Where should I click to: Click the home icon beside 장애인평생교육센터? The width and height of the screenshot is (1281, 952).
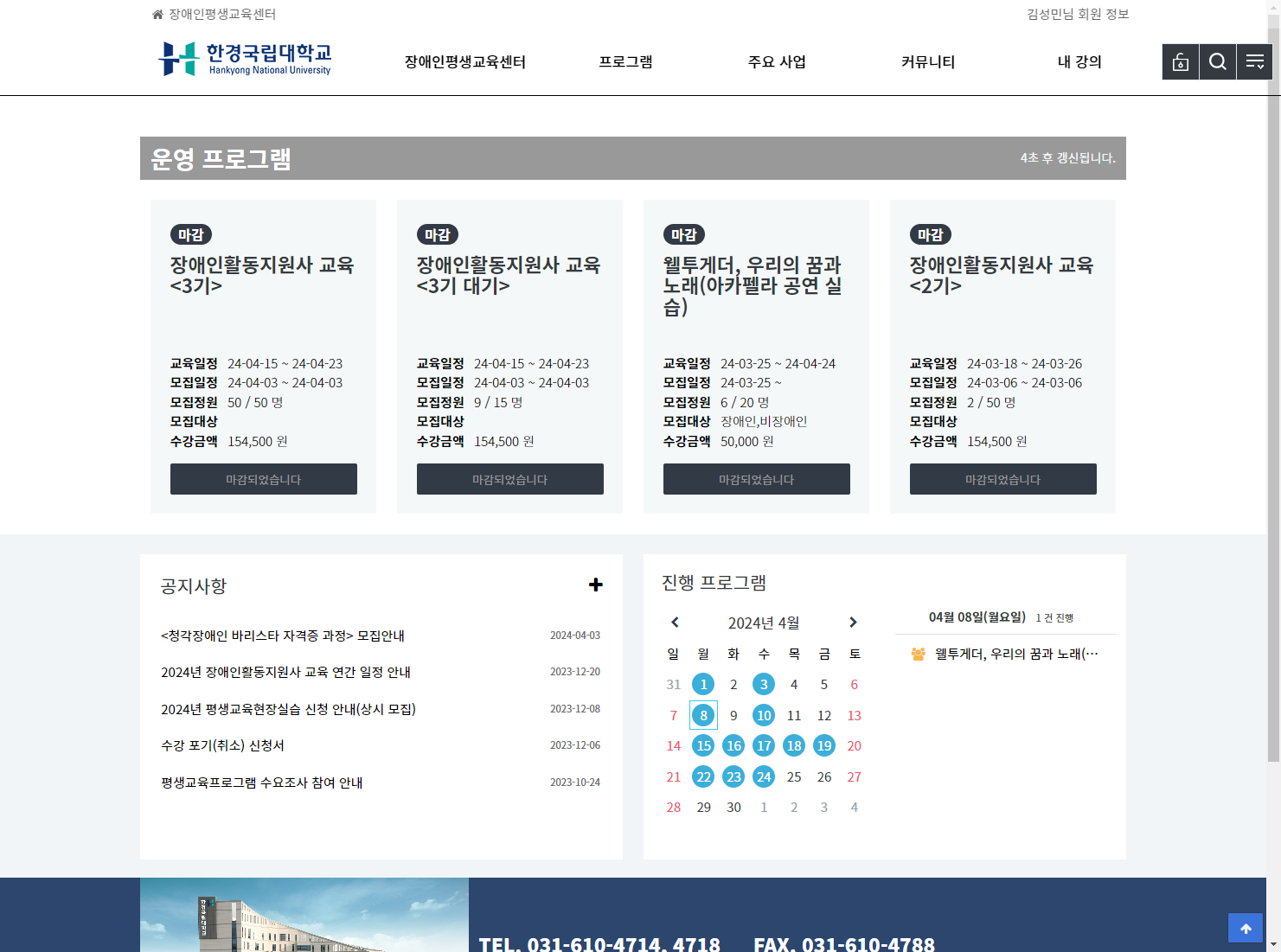click(x=157, y=14)
